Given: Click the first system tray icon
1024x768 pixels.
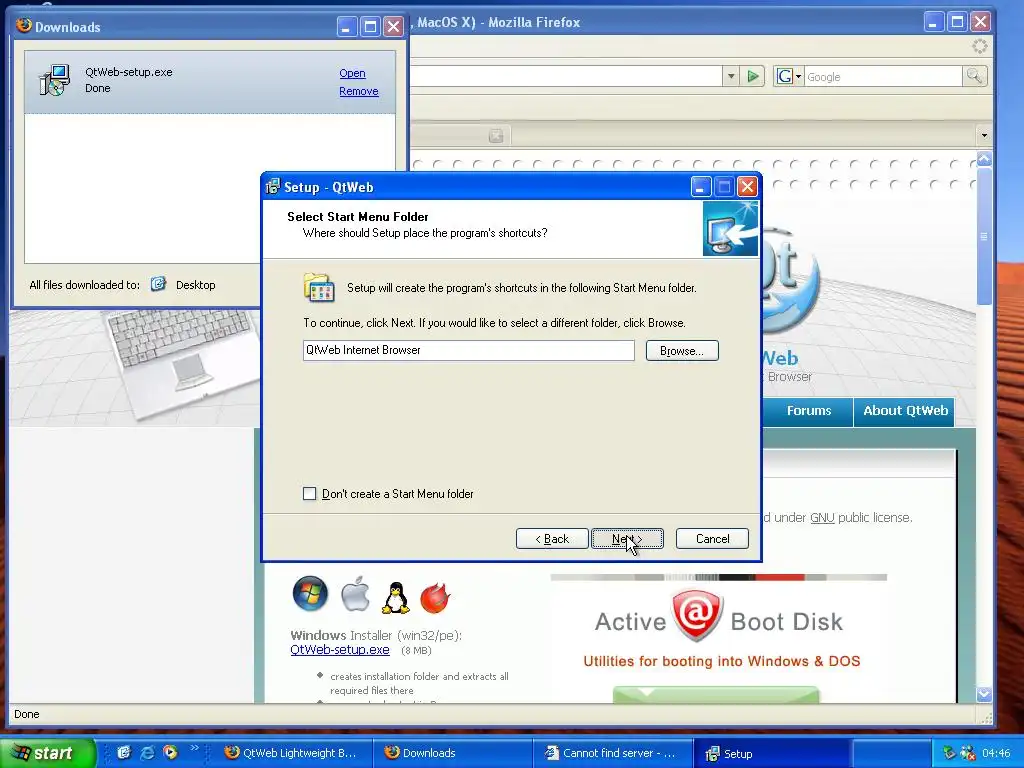Looking at the screenshot, I should click(949, 753).
